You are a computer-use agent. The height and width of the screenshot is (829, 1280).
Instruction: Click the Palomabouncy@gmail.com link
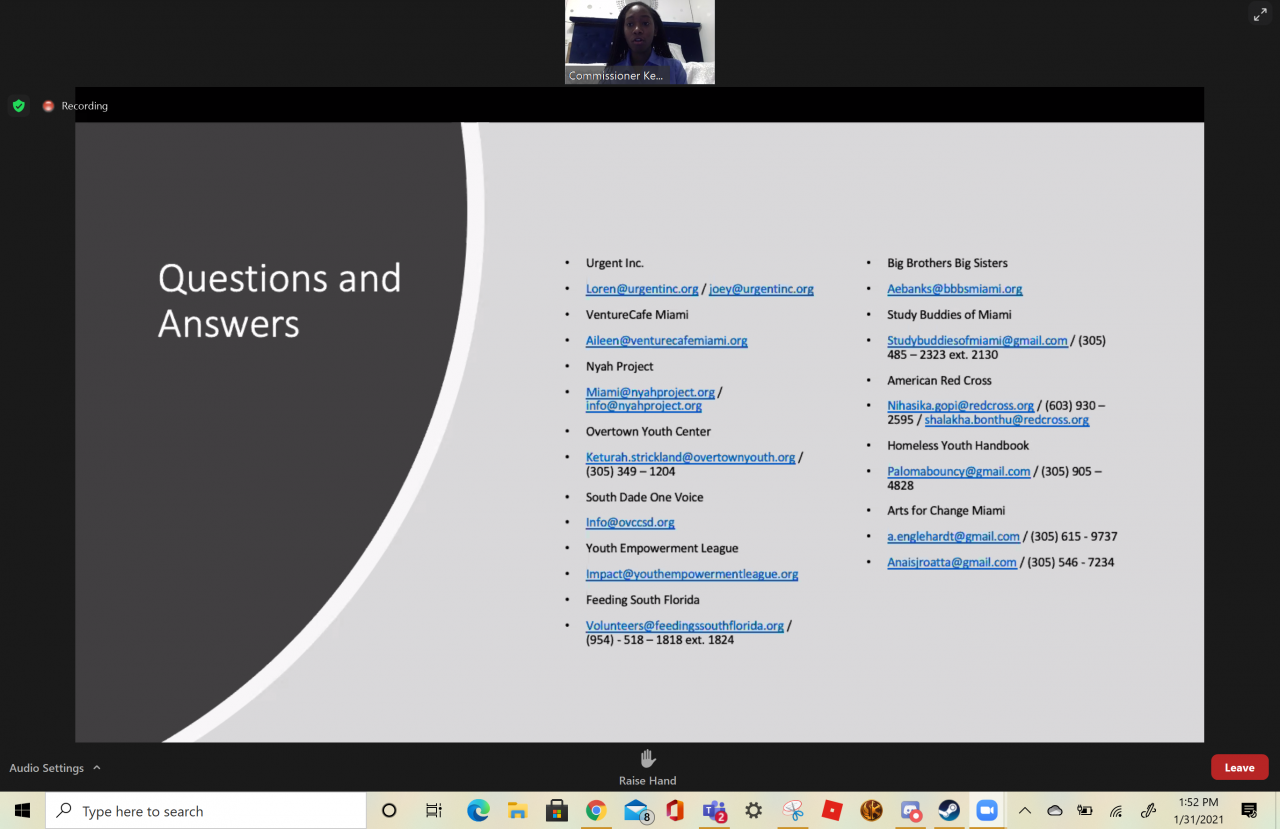pos(959,471)
